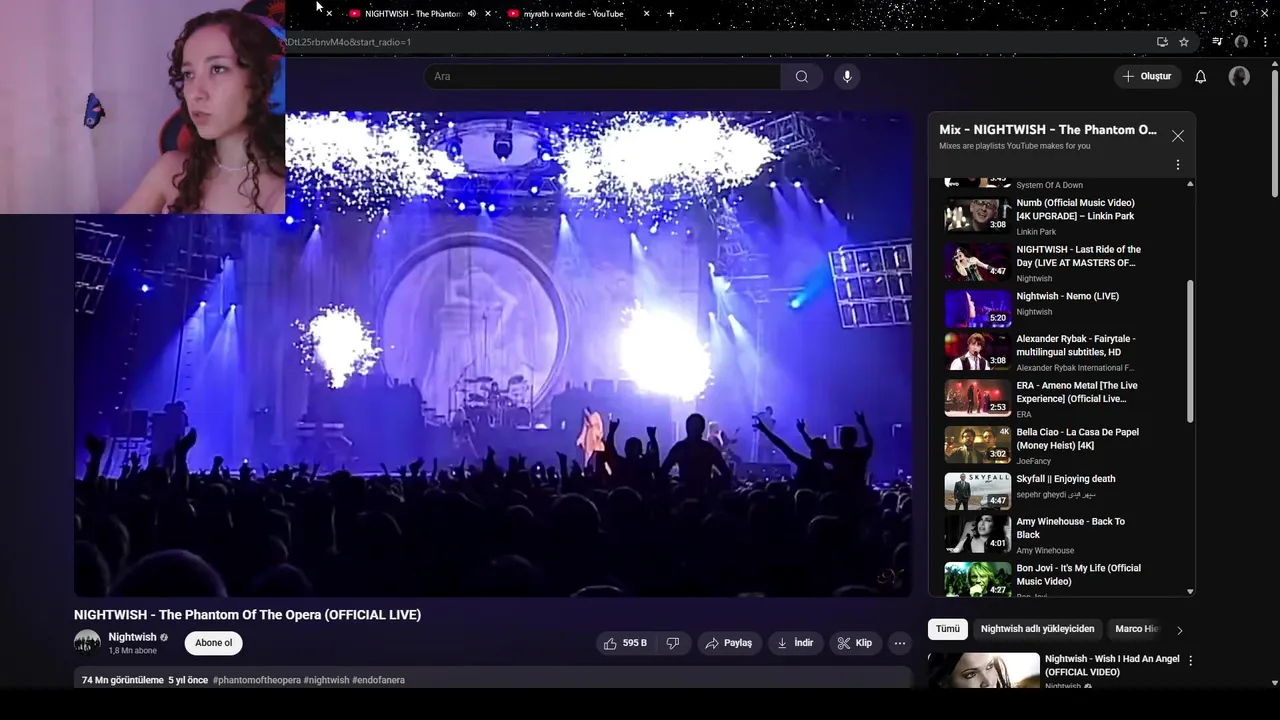Screen dimensions: 1280x720
Task: Create a clip with Klip button
Action: pyautogui.click(x=855, y=643)
